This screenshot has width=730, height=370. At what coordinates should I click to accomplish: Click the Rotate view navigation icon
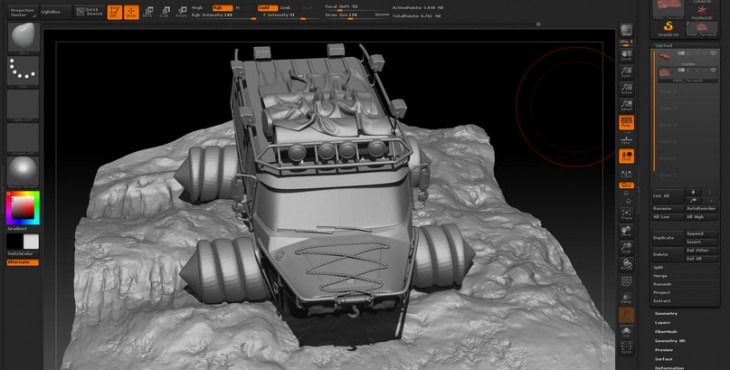point(626,264)
